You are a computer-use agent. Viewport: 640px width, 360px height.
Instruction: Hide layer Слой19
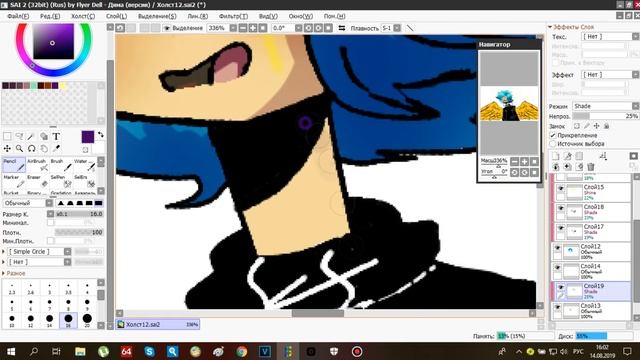tap(561, 287)
